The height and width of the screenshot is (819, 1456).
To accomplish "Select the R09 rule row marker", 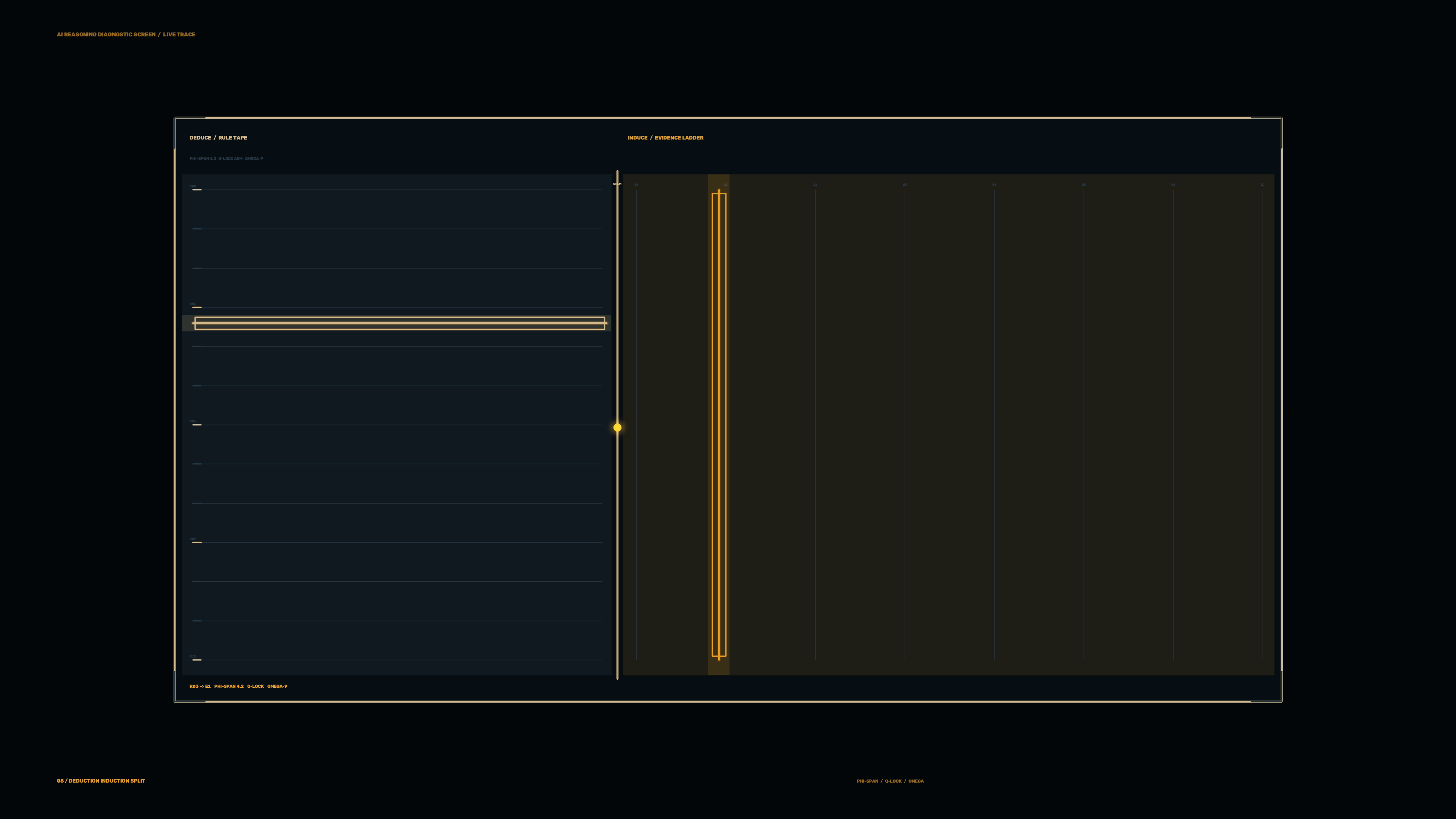I will pos(197,542).
